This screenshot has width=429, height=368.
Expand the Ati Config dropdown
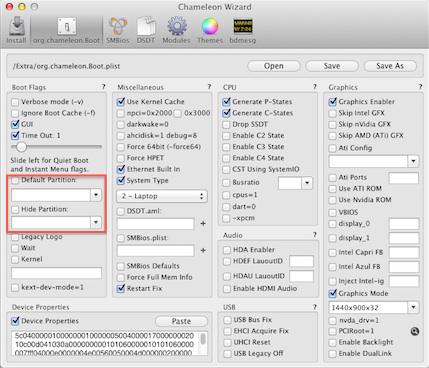[413, 161]
